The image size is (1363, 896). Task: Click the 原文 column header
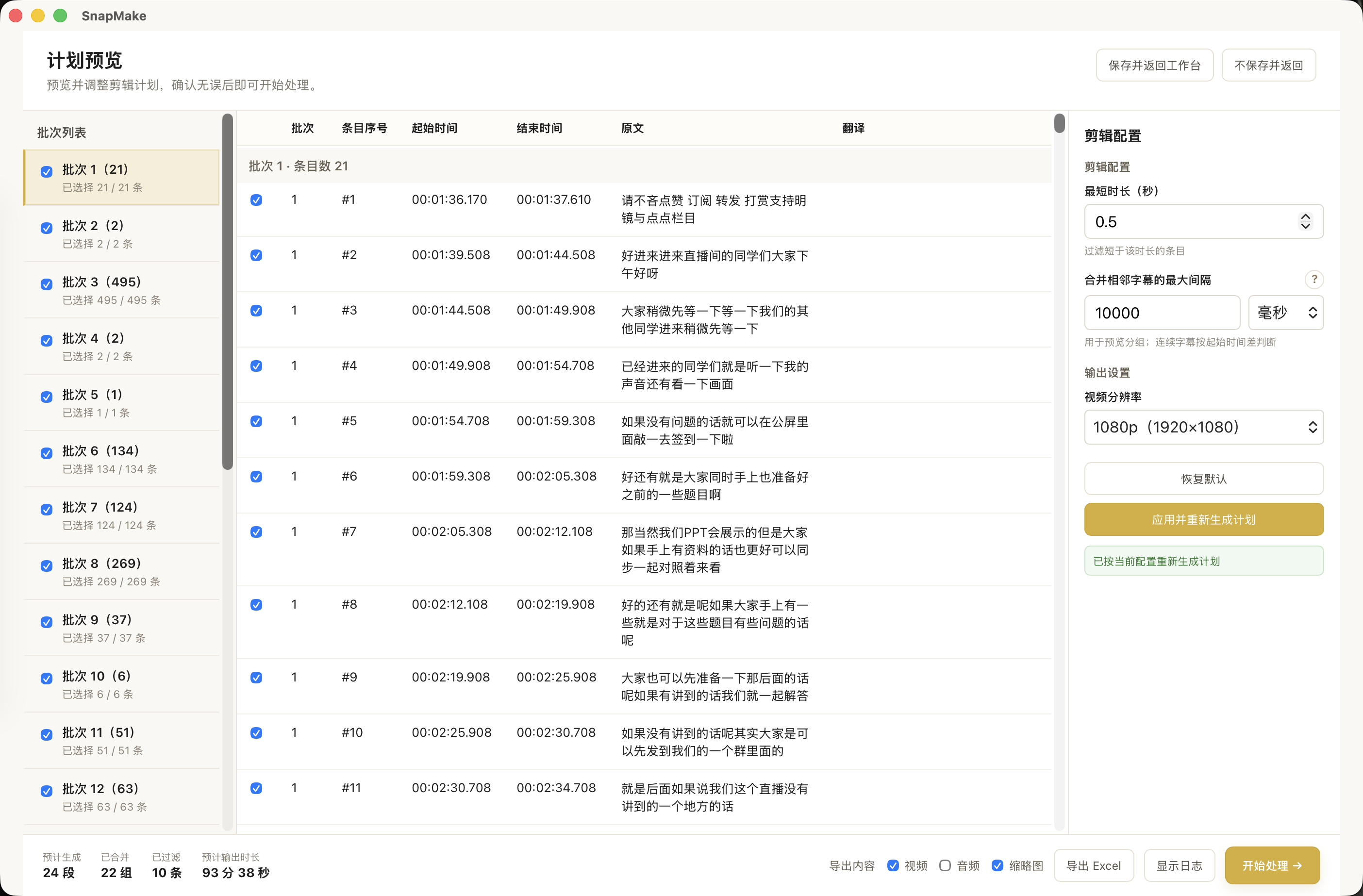tap(632, 128)
